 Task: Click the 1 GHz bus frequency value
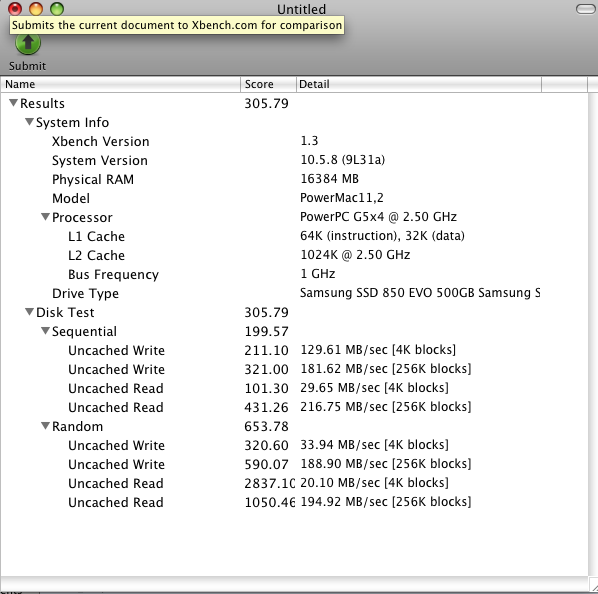(318, 274)
